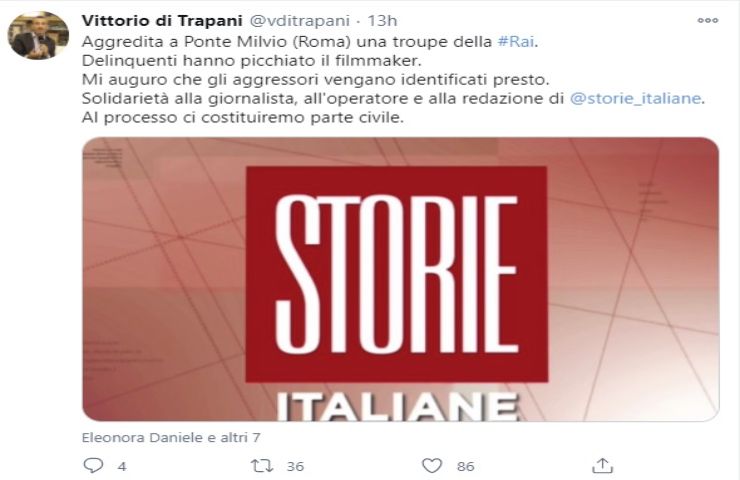This screenshot has height=480, width=740.
Task: Click the 4 replies count
Action: pyautogui.click(x=122, y=466)
